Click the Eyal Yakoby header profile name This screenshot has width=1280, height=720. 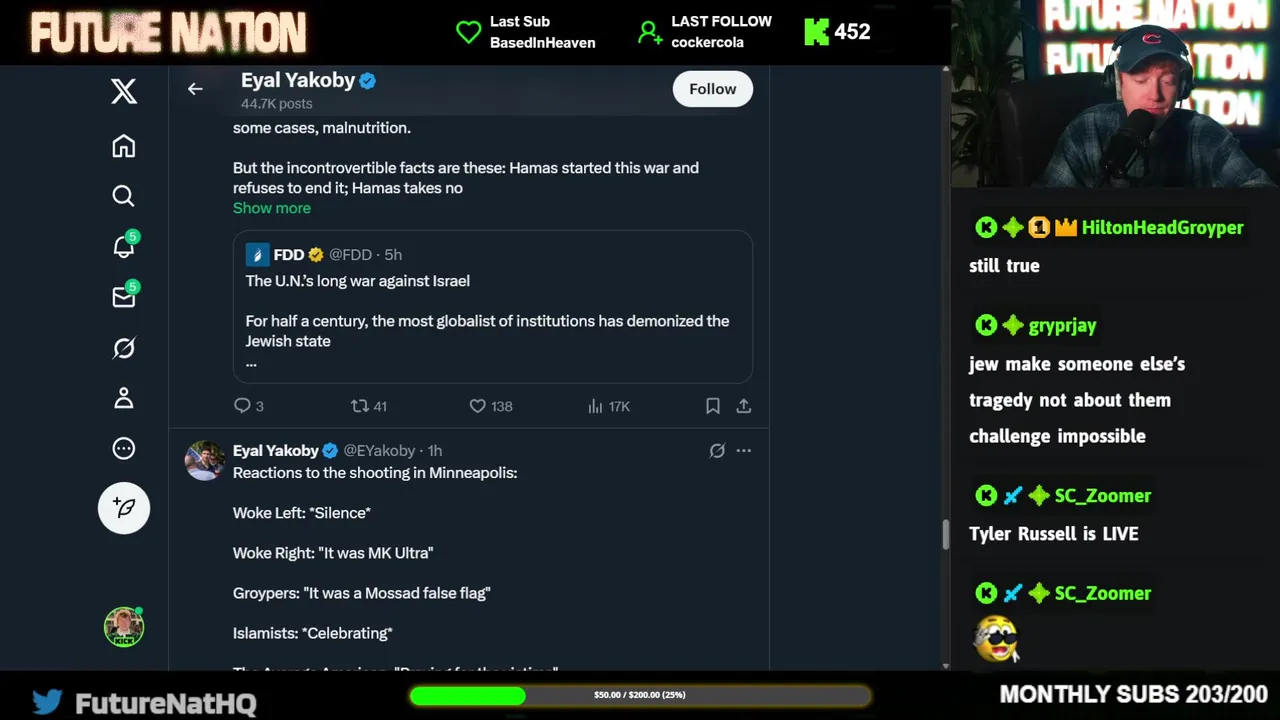(298, 80)
